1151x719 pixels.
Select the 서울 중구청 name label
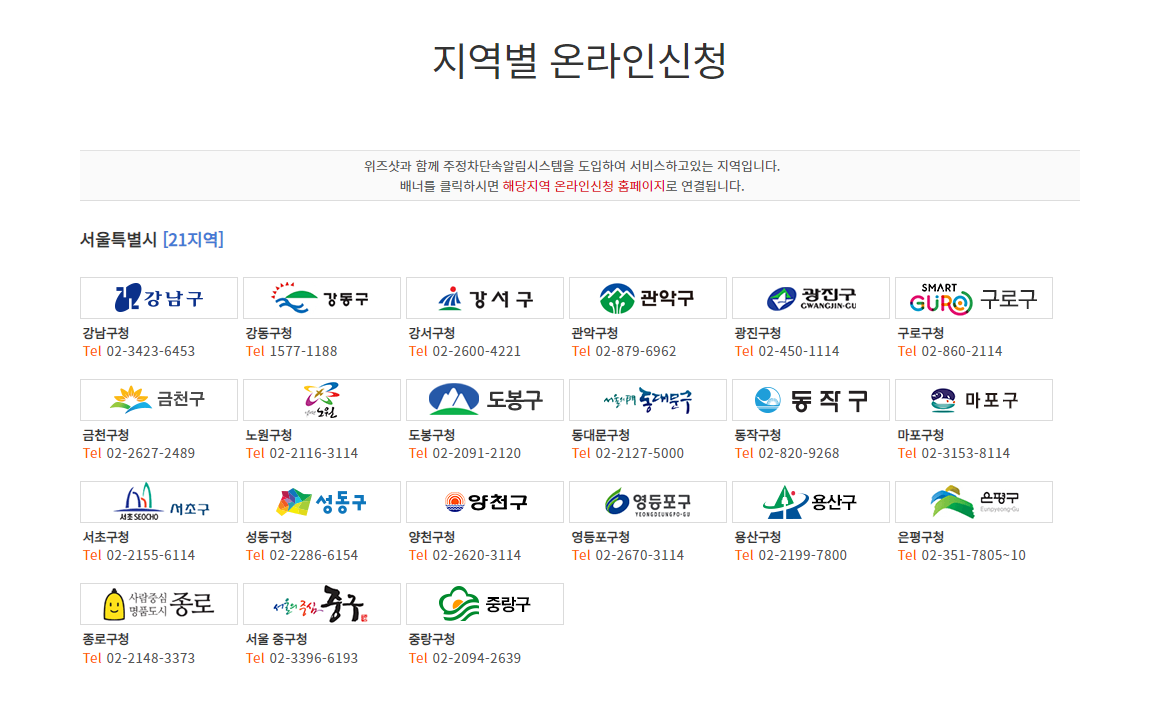pos(276,640)
